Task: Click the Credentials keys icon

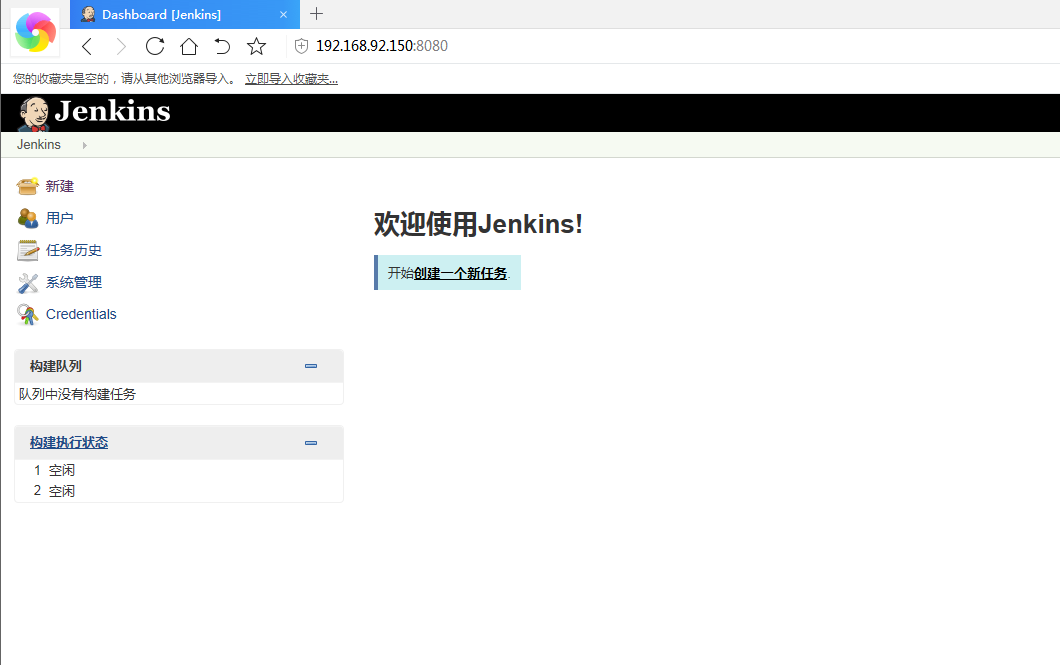Action: coord(28,314)
